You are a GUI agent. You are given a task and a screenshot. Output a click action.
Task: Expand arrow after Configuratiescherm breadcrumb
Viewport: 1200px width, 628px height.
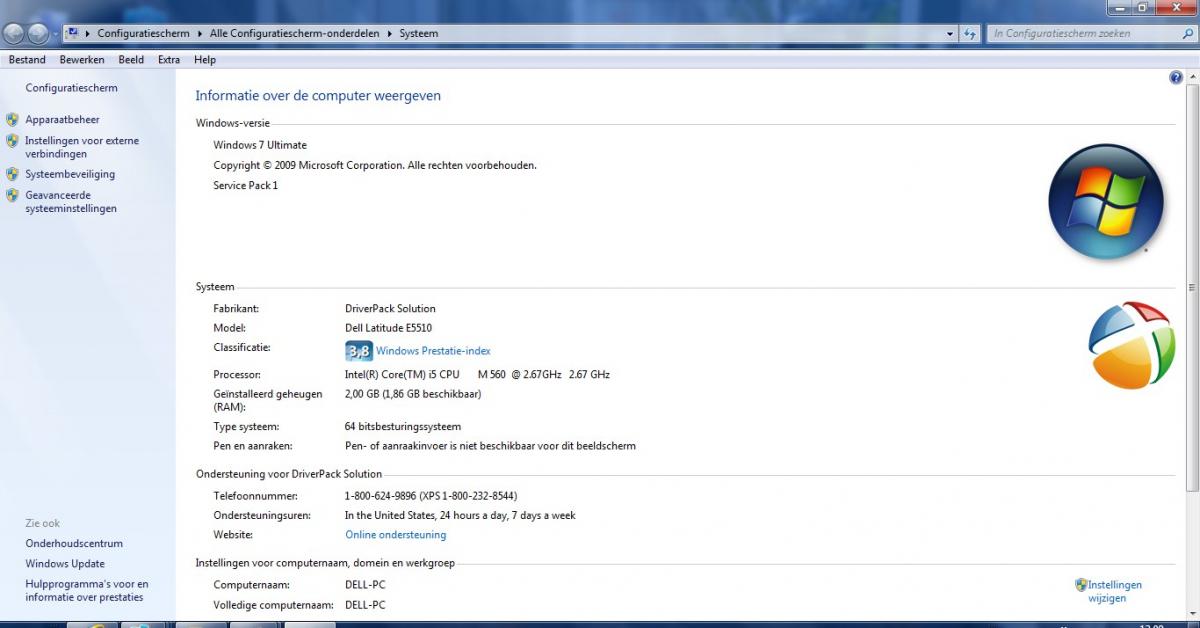click(200, 33)
